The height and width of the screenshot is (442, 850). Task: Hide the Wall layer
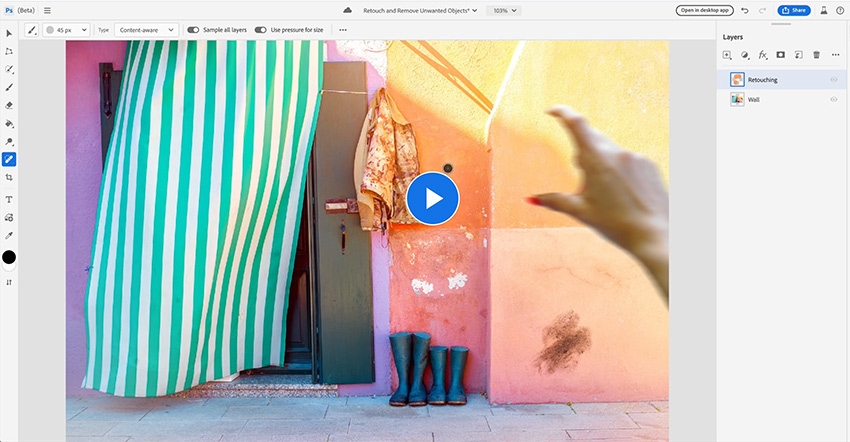coord(833,100)
